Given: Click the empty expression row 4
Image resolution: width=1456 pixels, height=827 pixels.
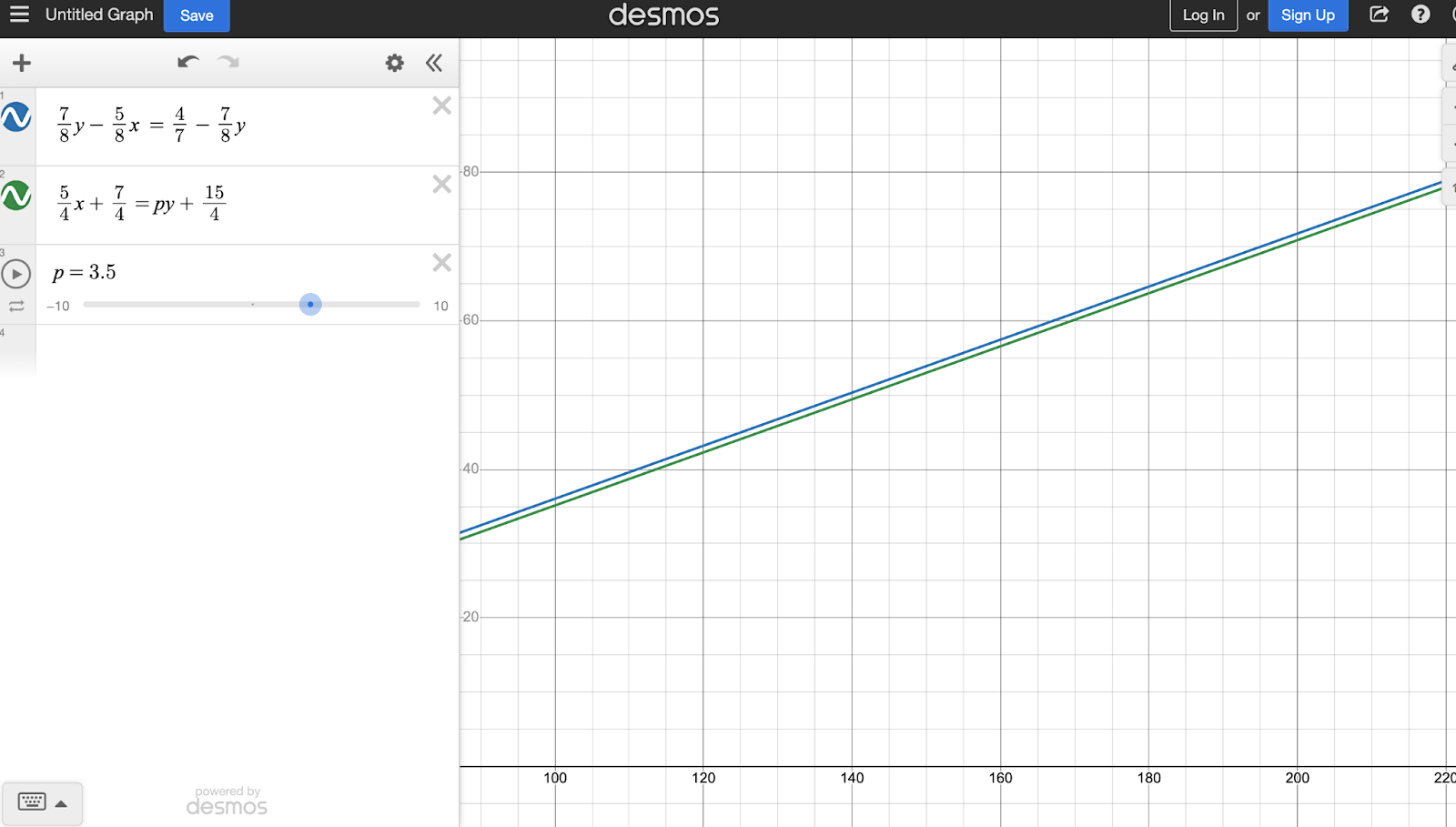Looking at the screenshot, I should click(247, 350).
